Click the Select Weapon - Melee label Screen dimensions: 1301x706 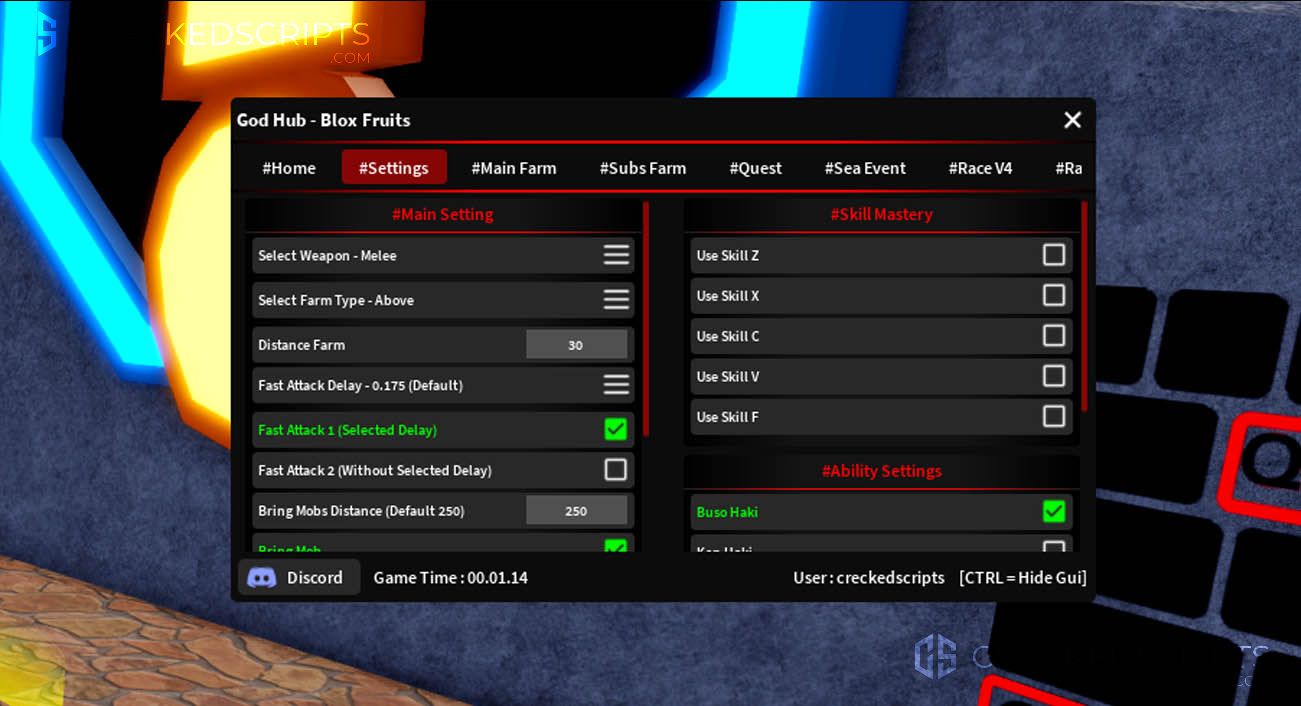(327, 255)
